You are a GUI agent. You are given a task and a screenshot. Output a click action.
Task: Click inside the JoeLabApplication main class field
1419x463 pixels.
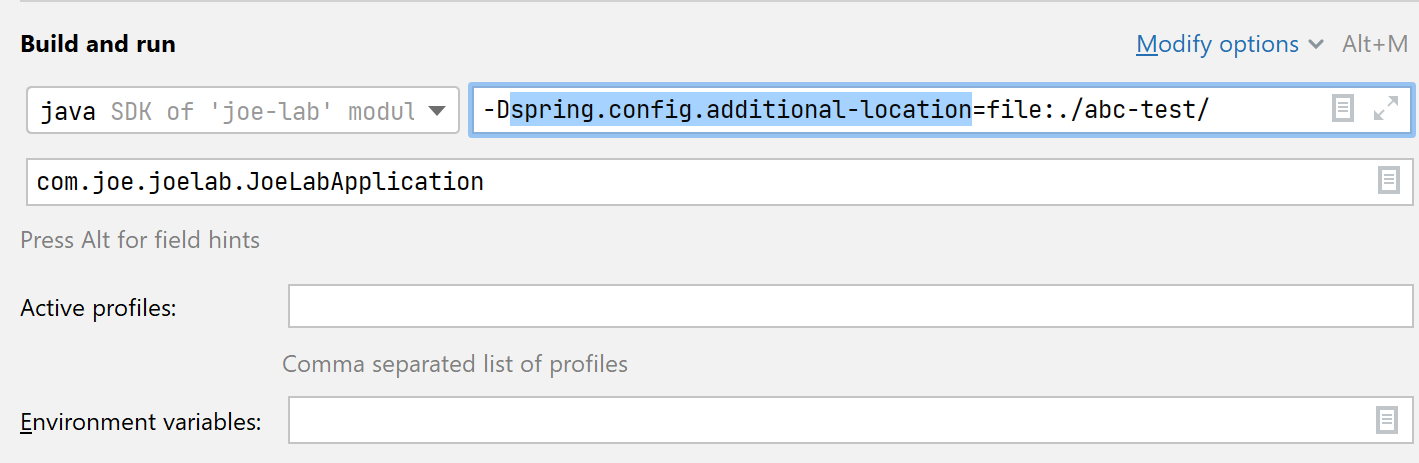tap(700, 182)
